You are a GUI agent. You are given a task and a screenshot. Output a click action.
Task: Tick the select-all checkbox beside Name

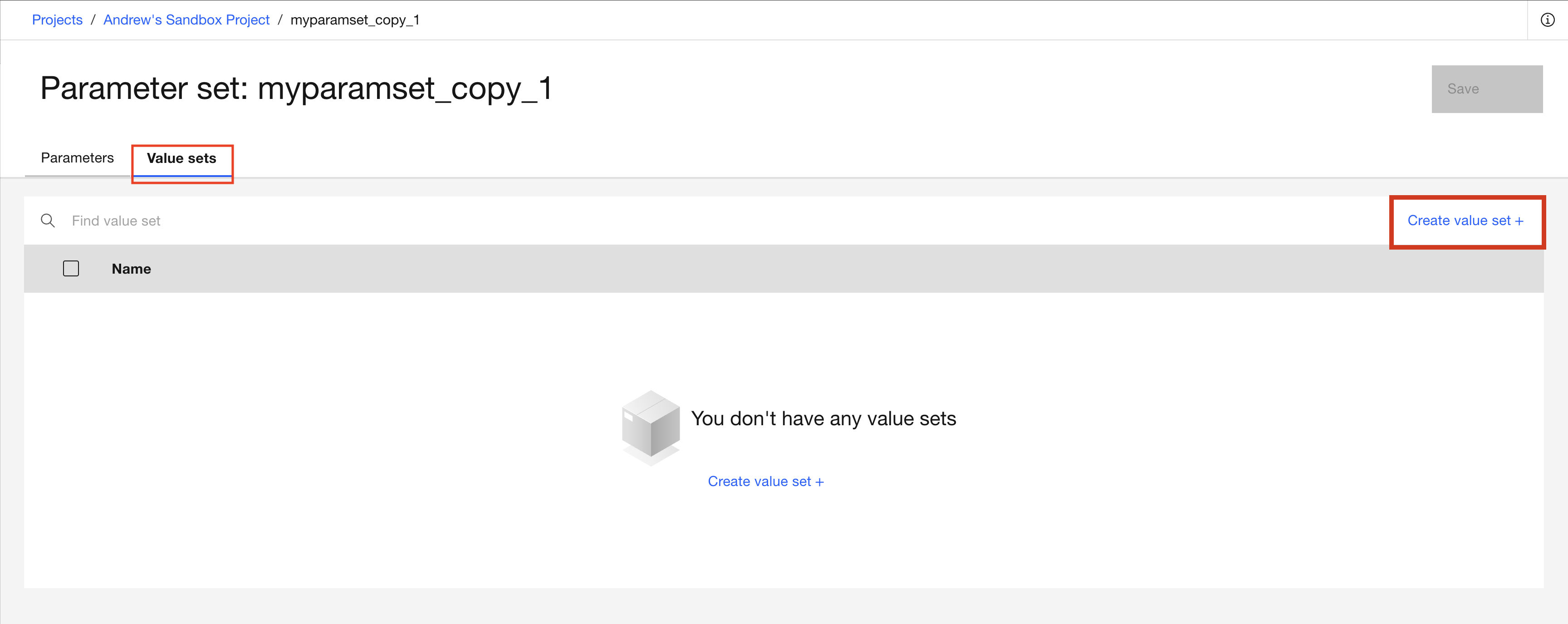click(71, 269)
